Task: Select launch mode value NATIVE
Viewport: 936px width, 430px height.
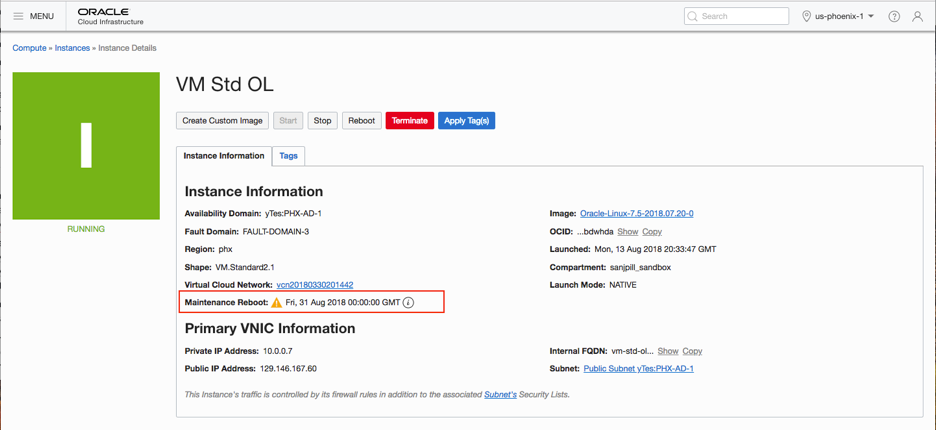Action: point(623,285)
